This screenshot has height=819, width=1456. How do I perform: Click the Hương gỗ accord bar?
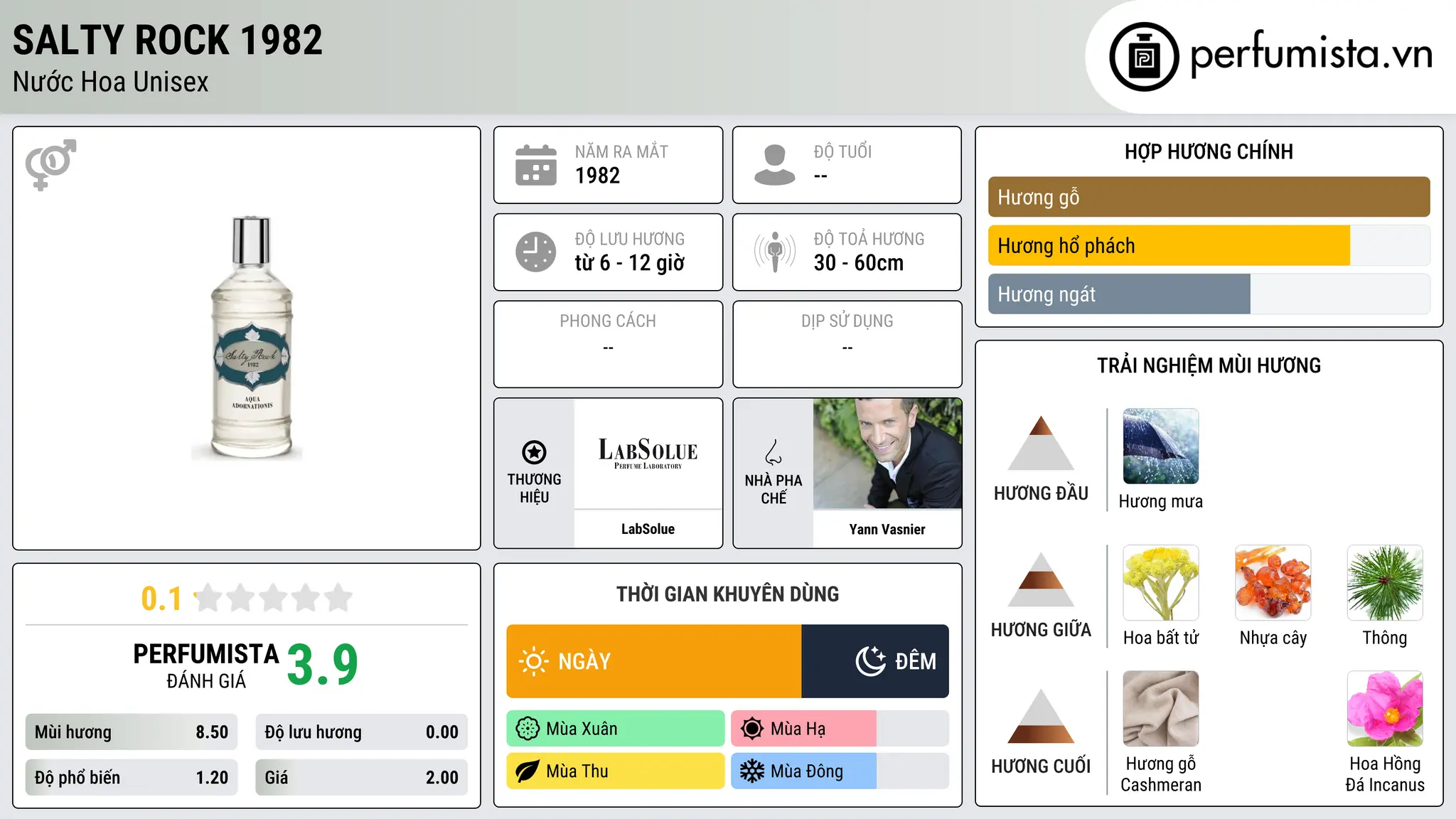(x=1209, y=197)
